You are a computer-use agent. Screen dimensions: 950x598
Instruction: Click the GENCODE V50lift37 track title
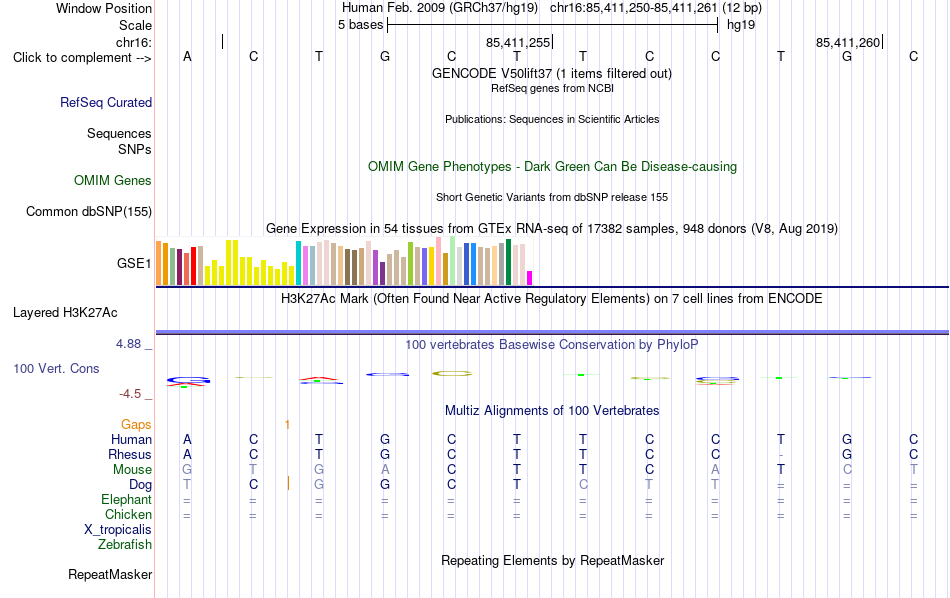[551, 73]
